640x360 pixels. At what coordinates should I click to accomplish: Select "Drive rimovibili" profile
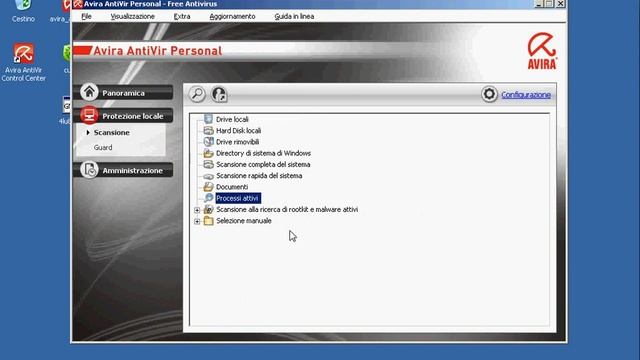point(237,142)
